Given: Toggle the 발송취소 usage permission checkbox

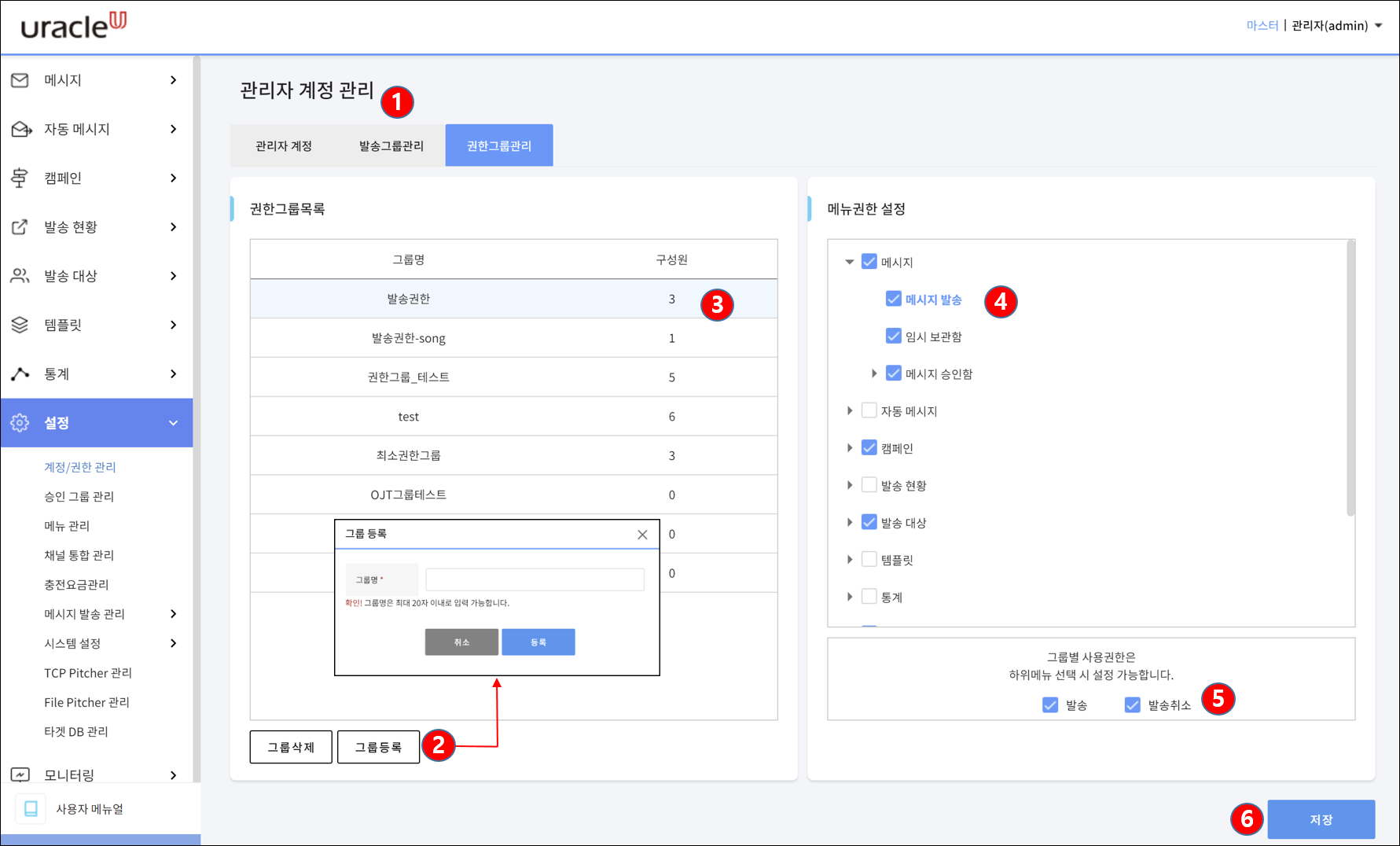Looking at the screenshot, I should click(x=1133, y=705).
